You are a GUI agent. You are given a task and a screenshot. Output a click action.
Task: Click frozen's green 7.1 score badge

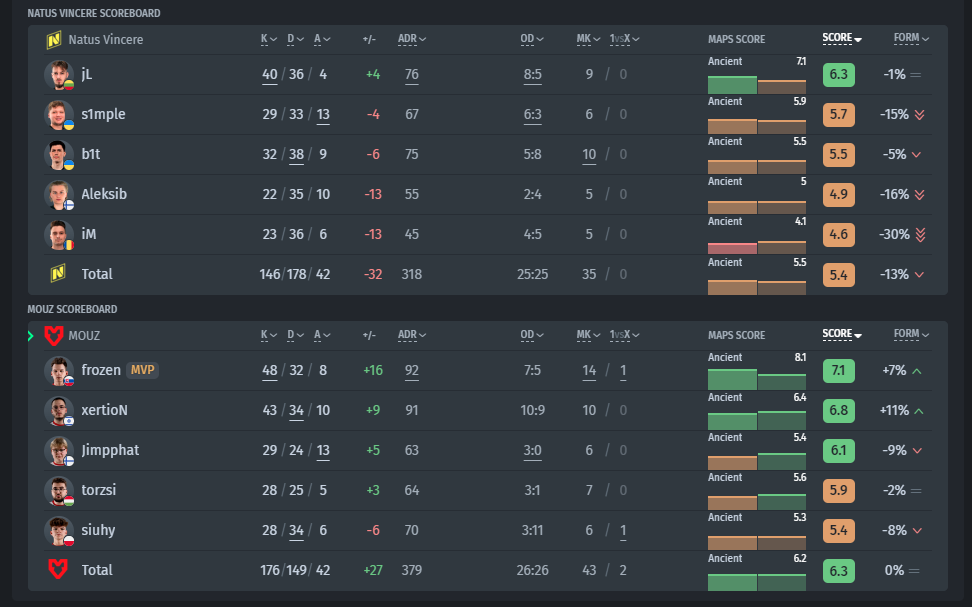tap(839, 371)
